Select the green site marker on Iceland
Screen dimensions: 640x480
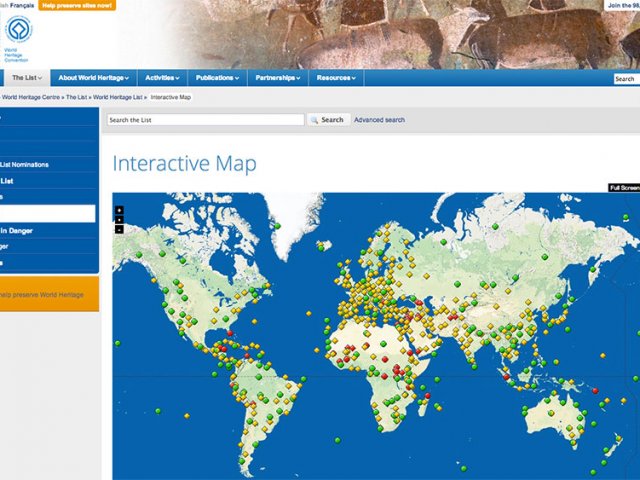point(321,248)
